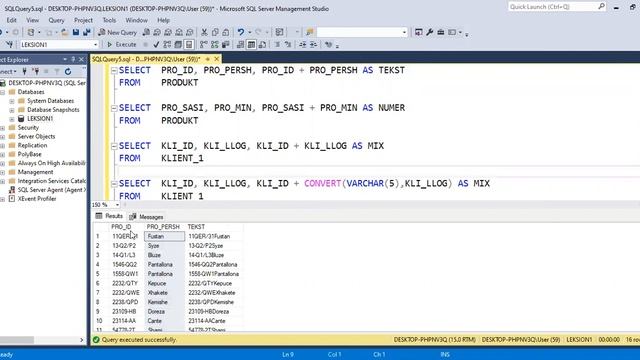Open the Project menu
Viewport: 640px width, 360px height.
pos(83,20)
